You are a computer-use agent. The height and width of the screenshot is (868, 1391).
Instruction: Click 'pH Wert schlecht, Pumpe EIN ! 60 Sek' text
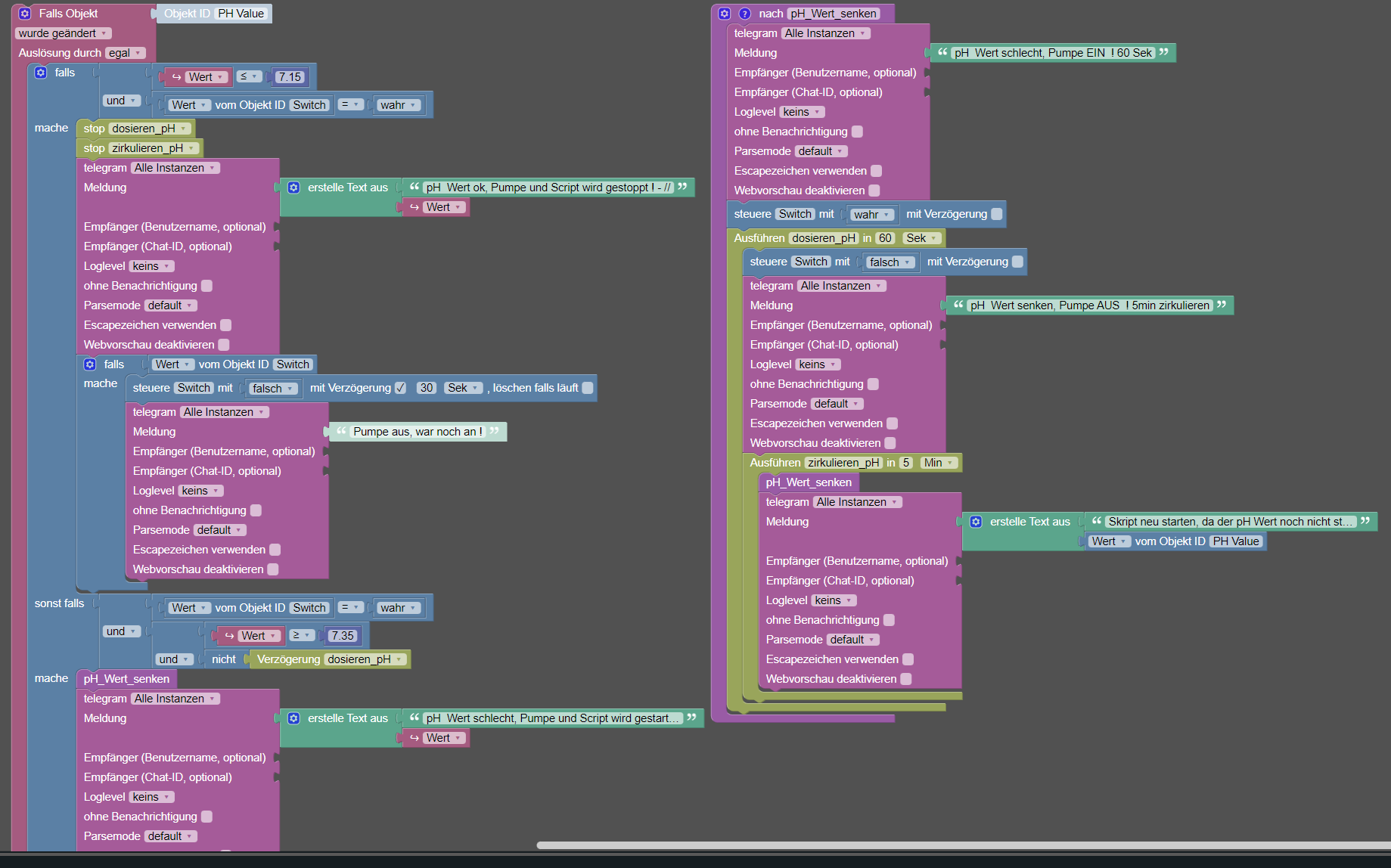[x=1053, y=53]
